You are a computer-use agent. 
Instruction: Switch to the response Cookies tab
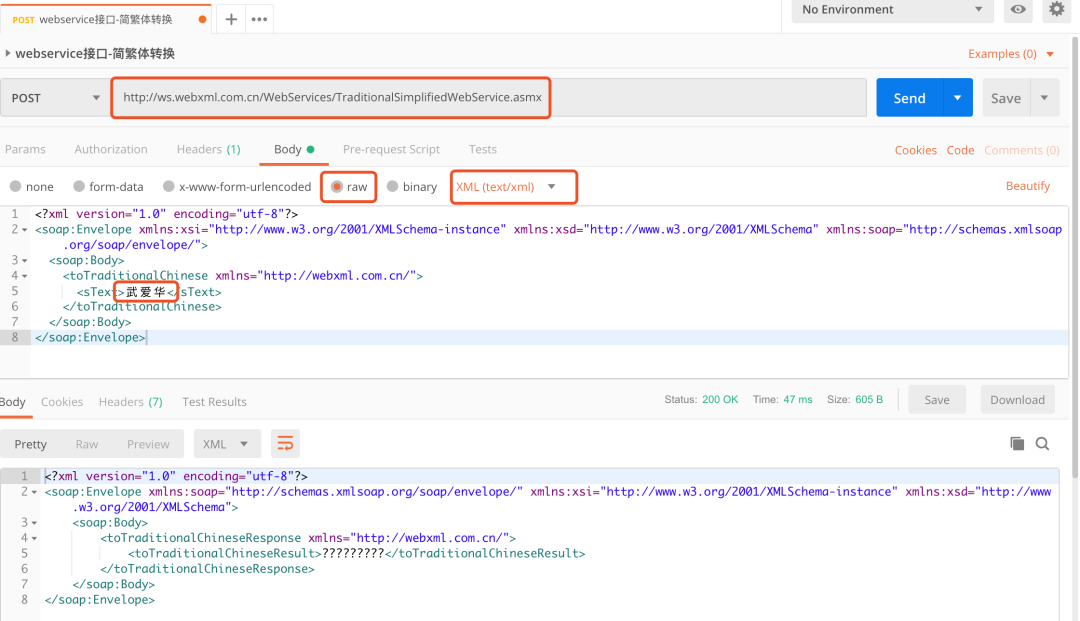click(62, 402)
